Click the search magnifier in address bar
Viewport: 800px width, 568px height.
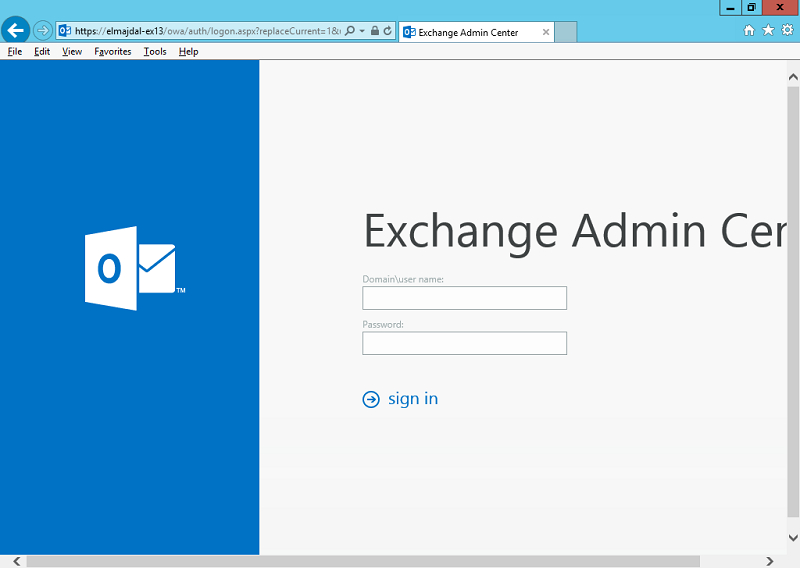[x=349, y=31]
